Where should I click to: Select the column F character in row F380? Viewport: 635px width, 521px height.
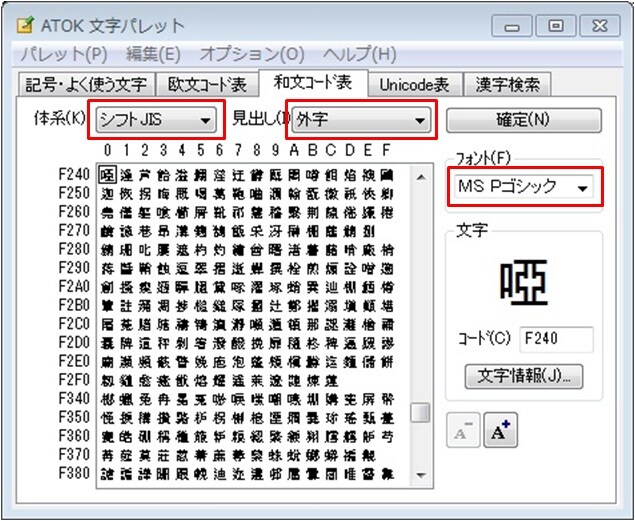[387, 474]
